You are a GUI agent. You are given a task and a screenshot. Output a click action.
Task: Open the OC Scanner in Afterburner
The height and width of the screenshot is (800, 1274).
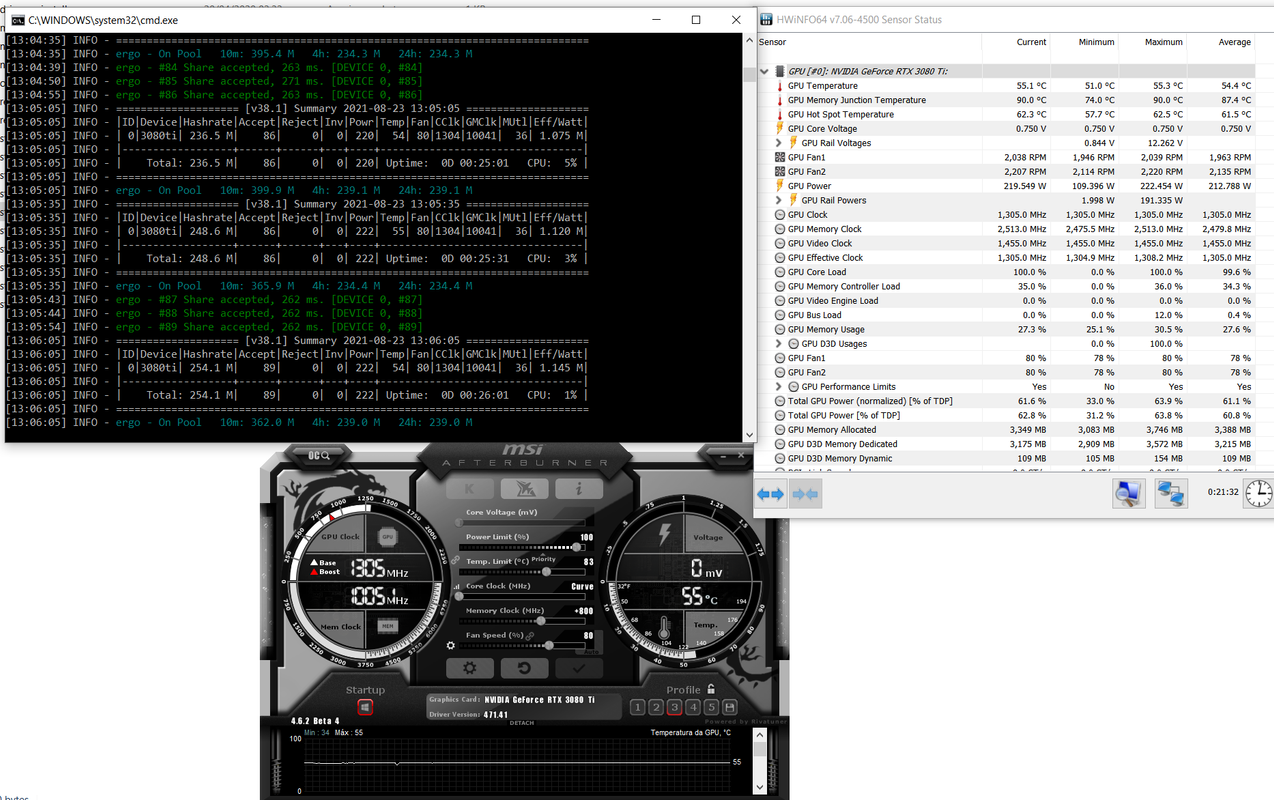[319, 455]
